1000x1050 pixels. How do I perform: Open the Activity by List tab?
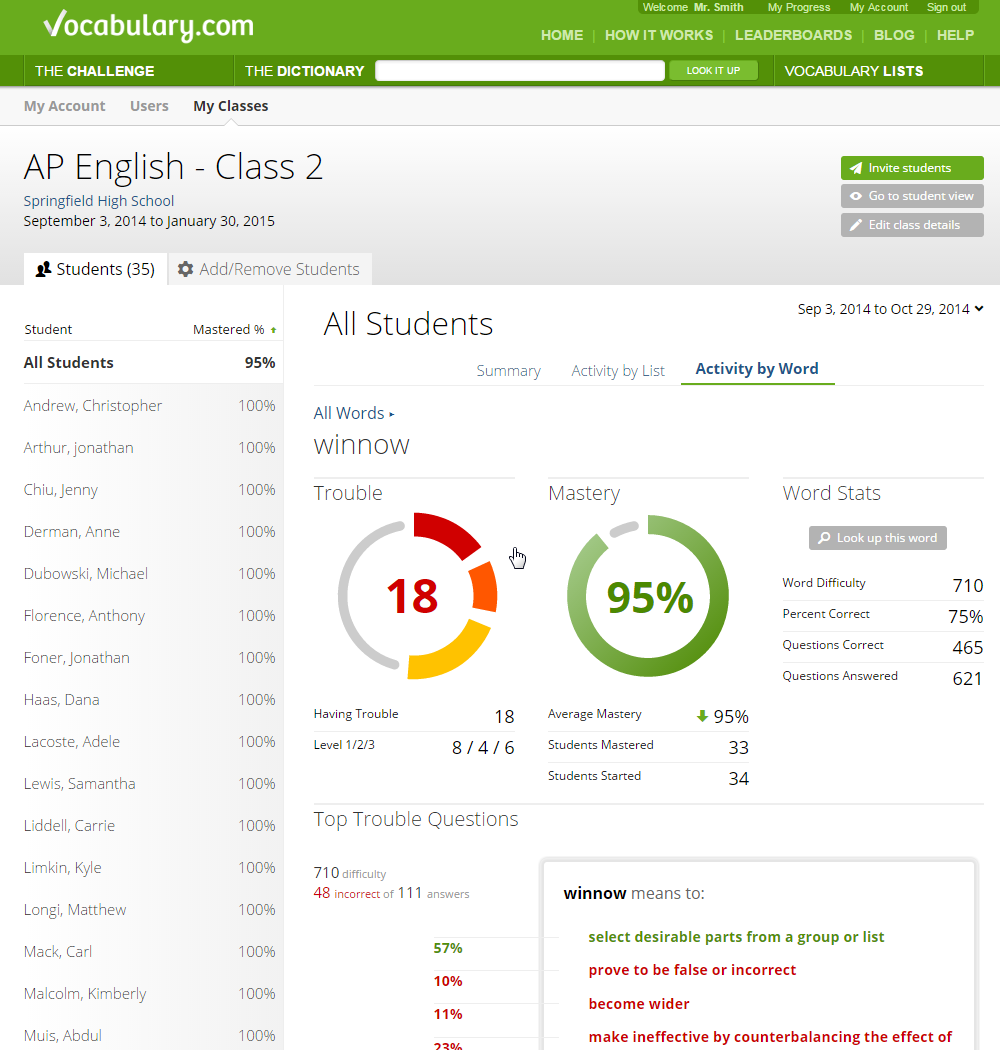[x=618, y=371]
